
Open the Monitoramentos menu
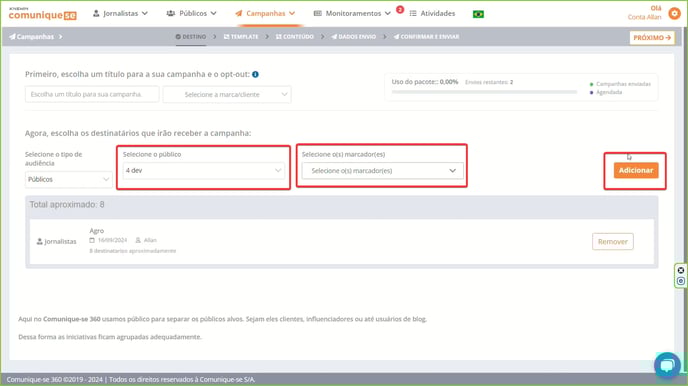coord(352,14)
